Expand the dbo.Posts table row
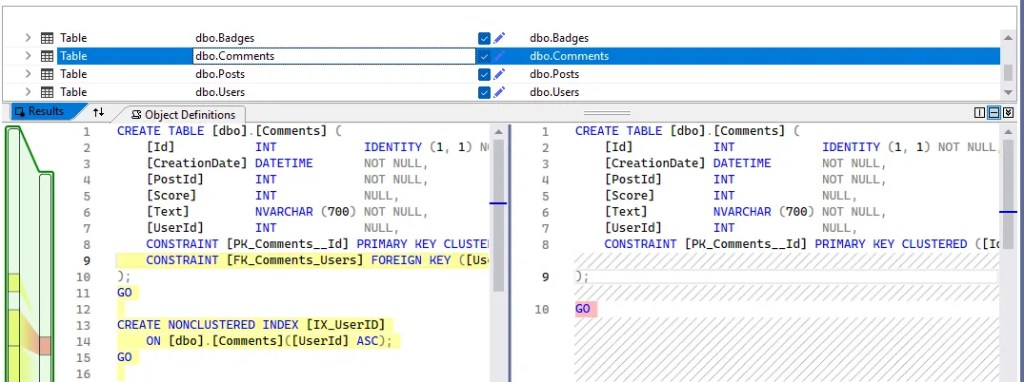 click(x=28, y=74)
